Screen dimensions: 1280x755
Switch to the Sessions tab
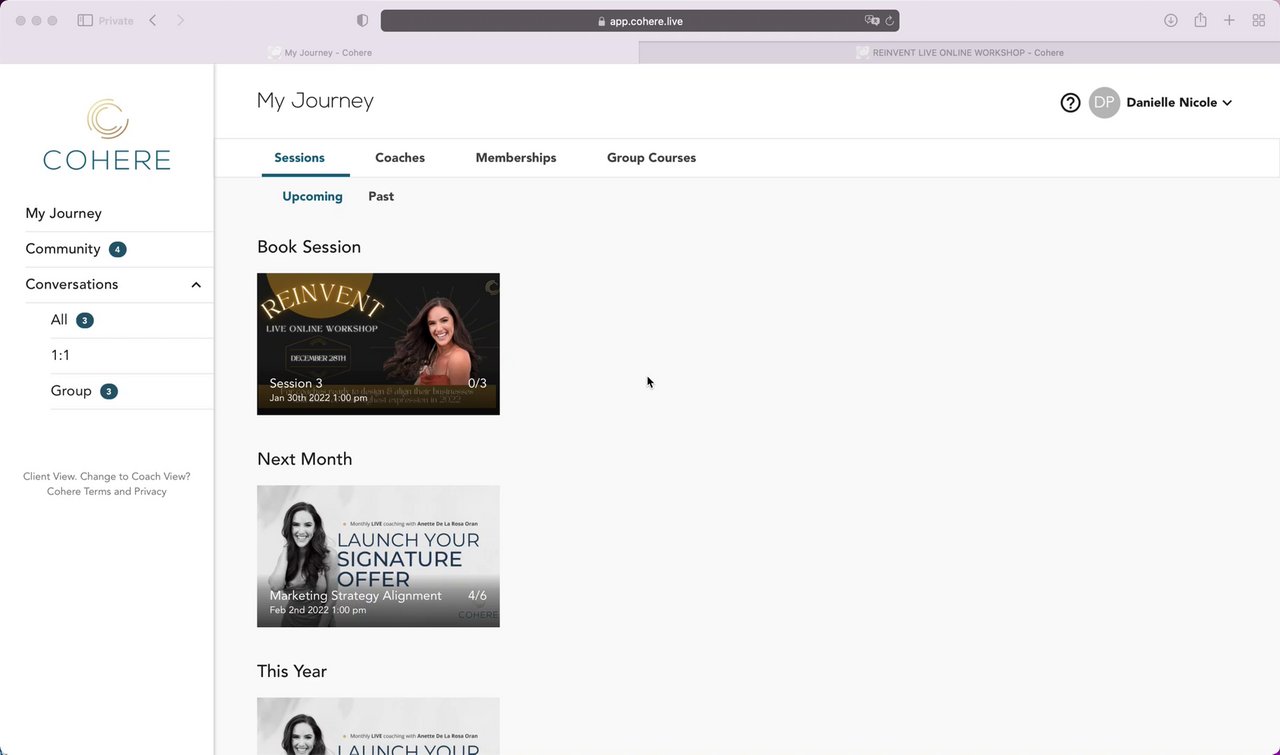click(x=299, y=158)
